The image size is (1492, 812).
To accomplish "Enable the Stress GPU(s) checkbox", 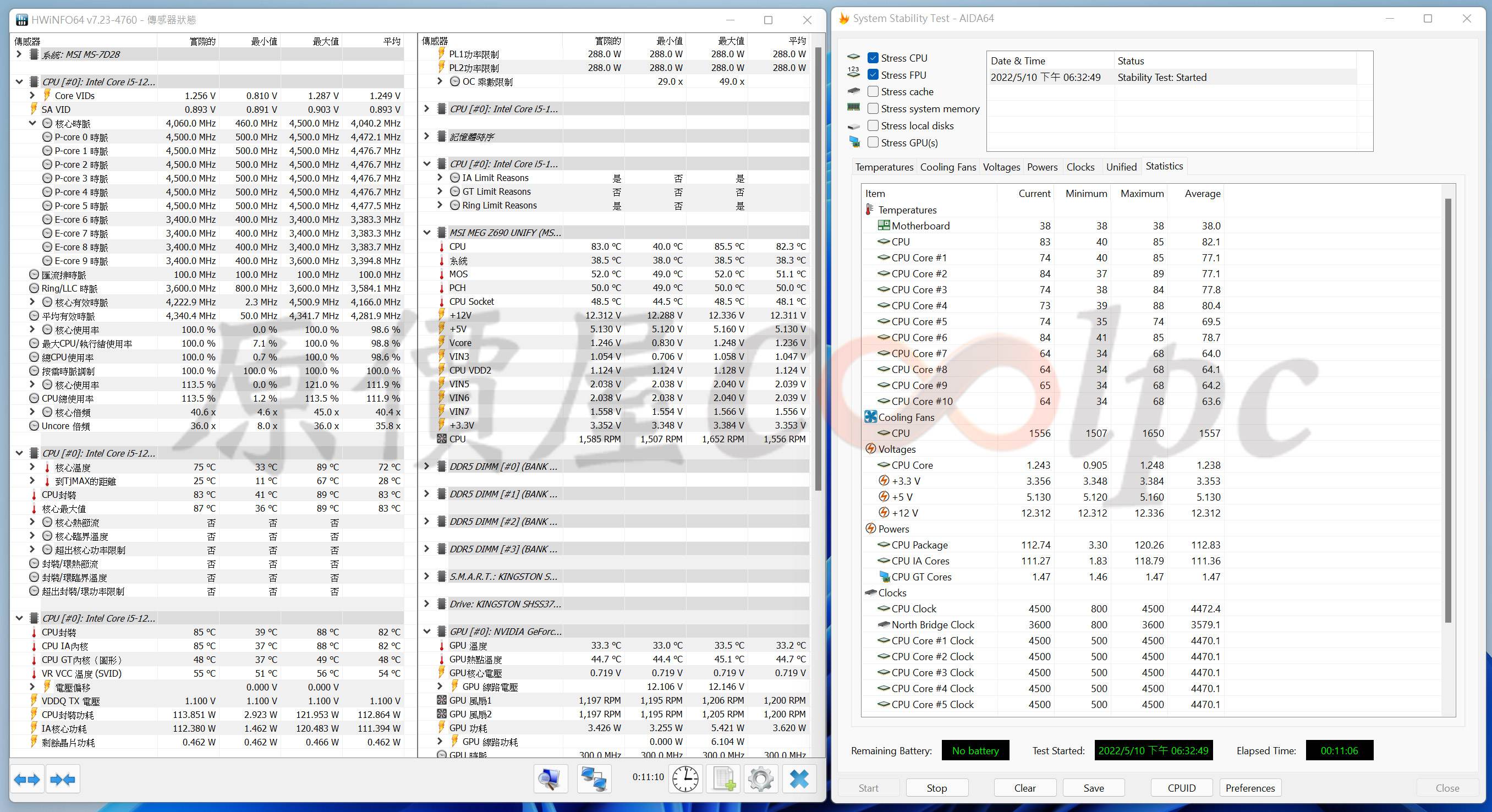I will pyautogui.click(x=873, y=142).
